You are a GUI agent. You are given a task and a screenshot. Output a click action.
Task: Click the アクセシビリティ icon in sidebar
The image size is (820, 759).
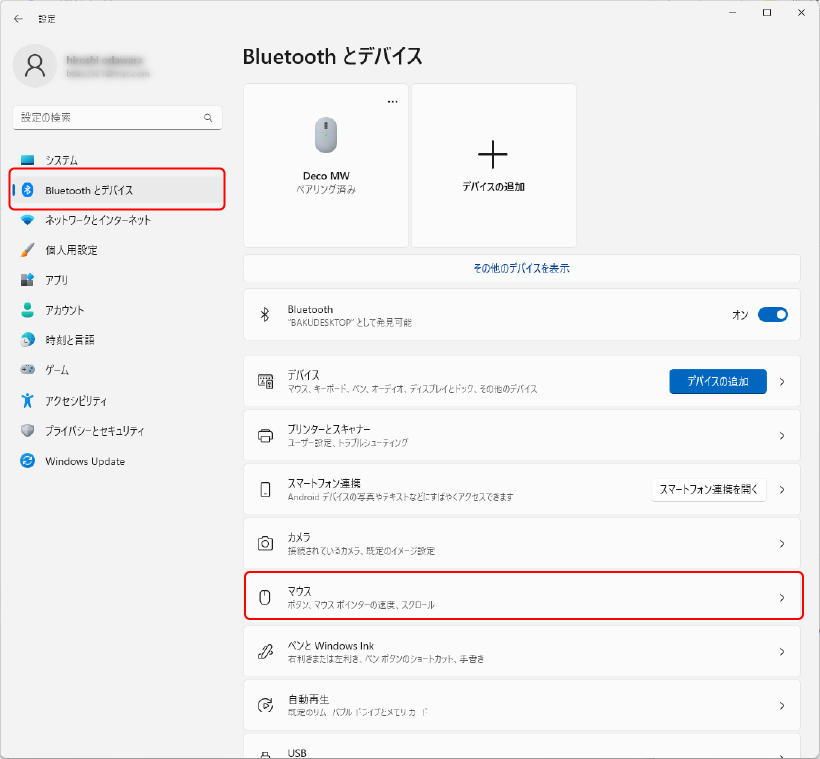tap(28, 401)
